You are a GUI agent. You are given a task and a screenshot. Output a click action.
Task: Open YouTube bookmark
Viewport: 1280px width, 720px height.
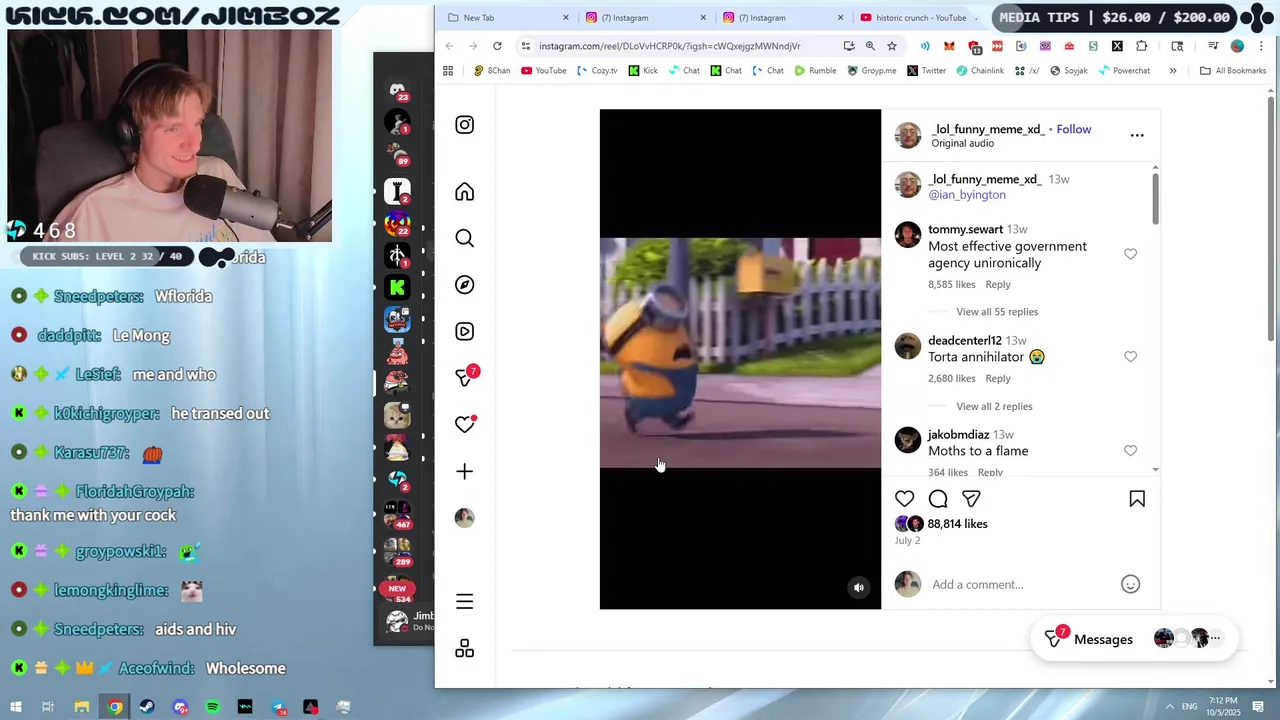click(543, 71)
